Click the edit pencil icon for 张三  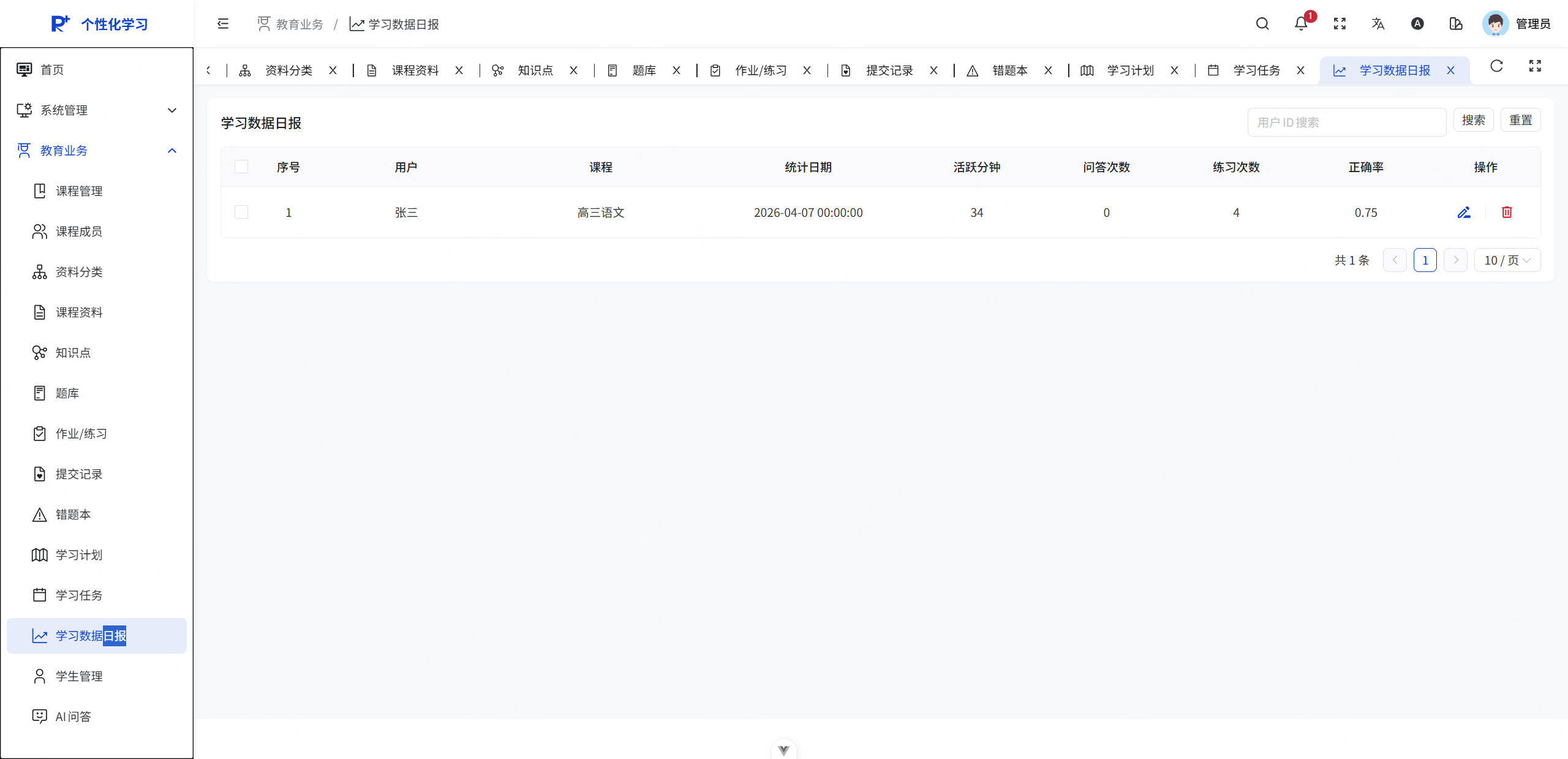(1464, 213)
